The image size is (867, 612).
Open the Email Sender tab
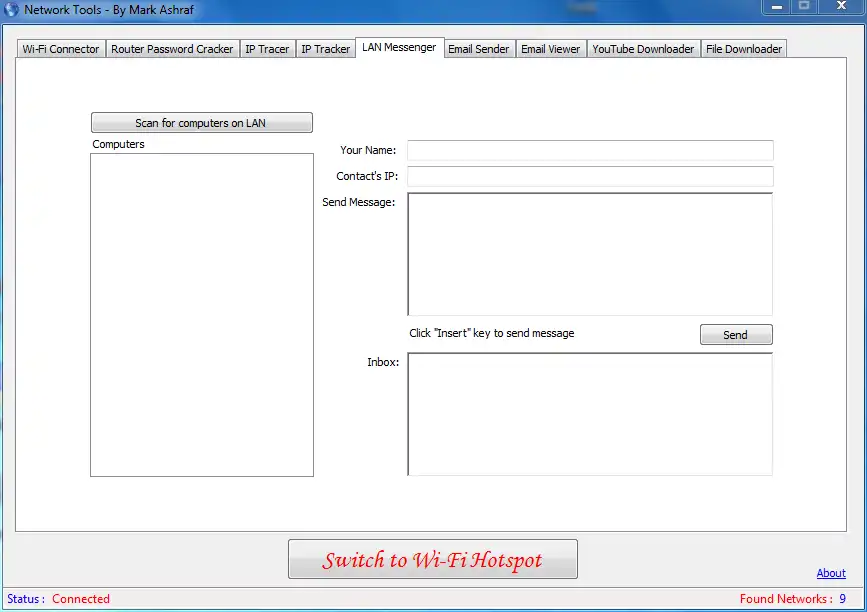478,49
